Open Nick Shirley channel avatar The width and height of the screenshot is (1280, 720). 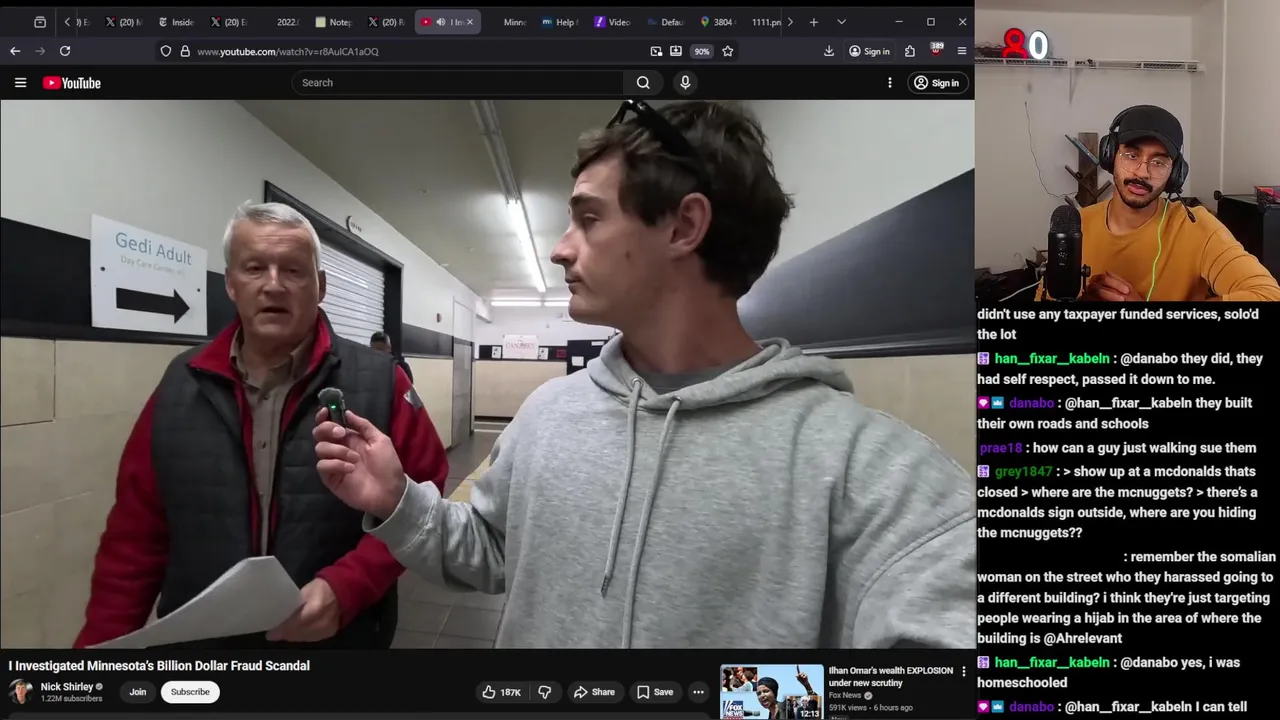pyautogui.click(x=20, y=692)
